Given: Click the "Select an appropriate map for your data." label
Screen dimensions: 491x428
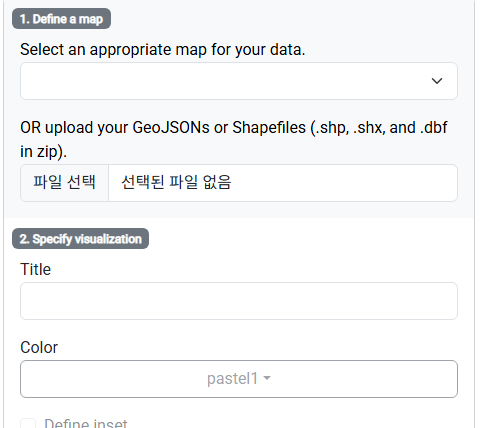Looking at the screenshot, I should pyautogui.click(x=163, y=50).
